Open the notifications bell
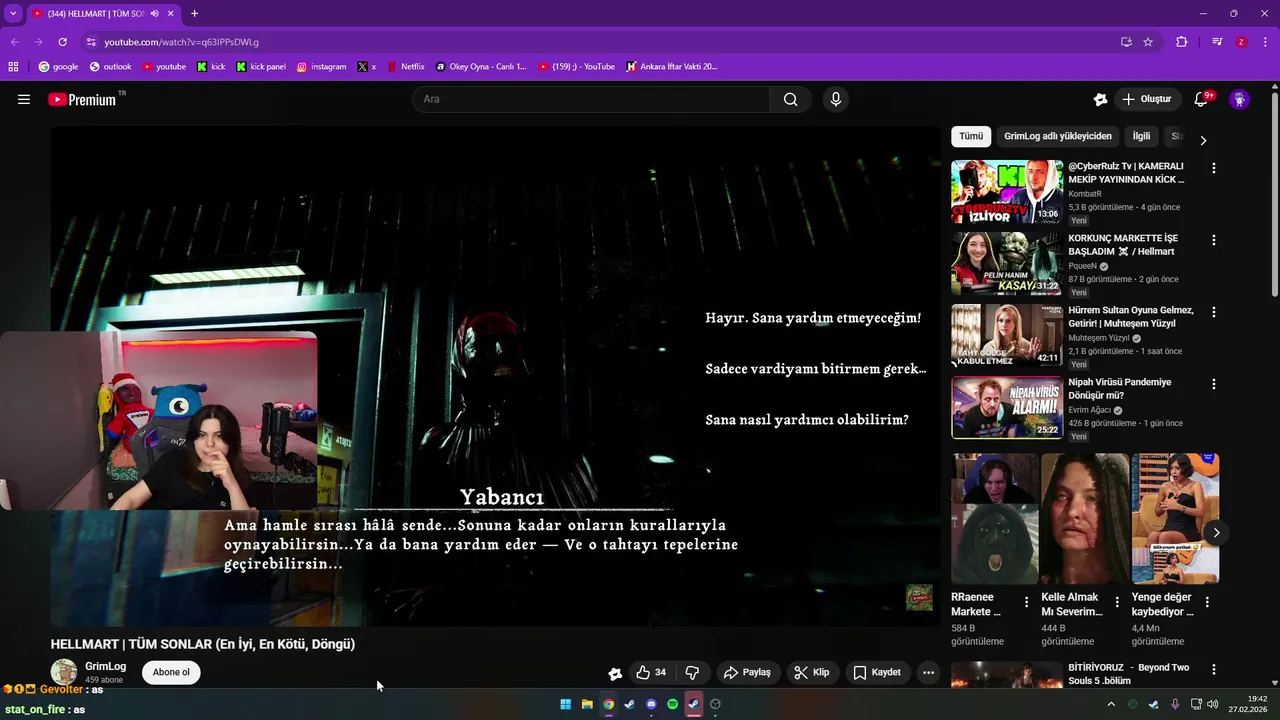Image resolution: width=1280 pixels, height=720 pixels. click(x=1201, y=99)
